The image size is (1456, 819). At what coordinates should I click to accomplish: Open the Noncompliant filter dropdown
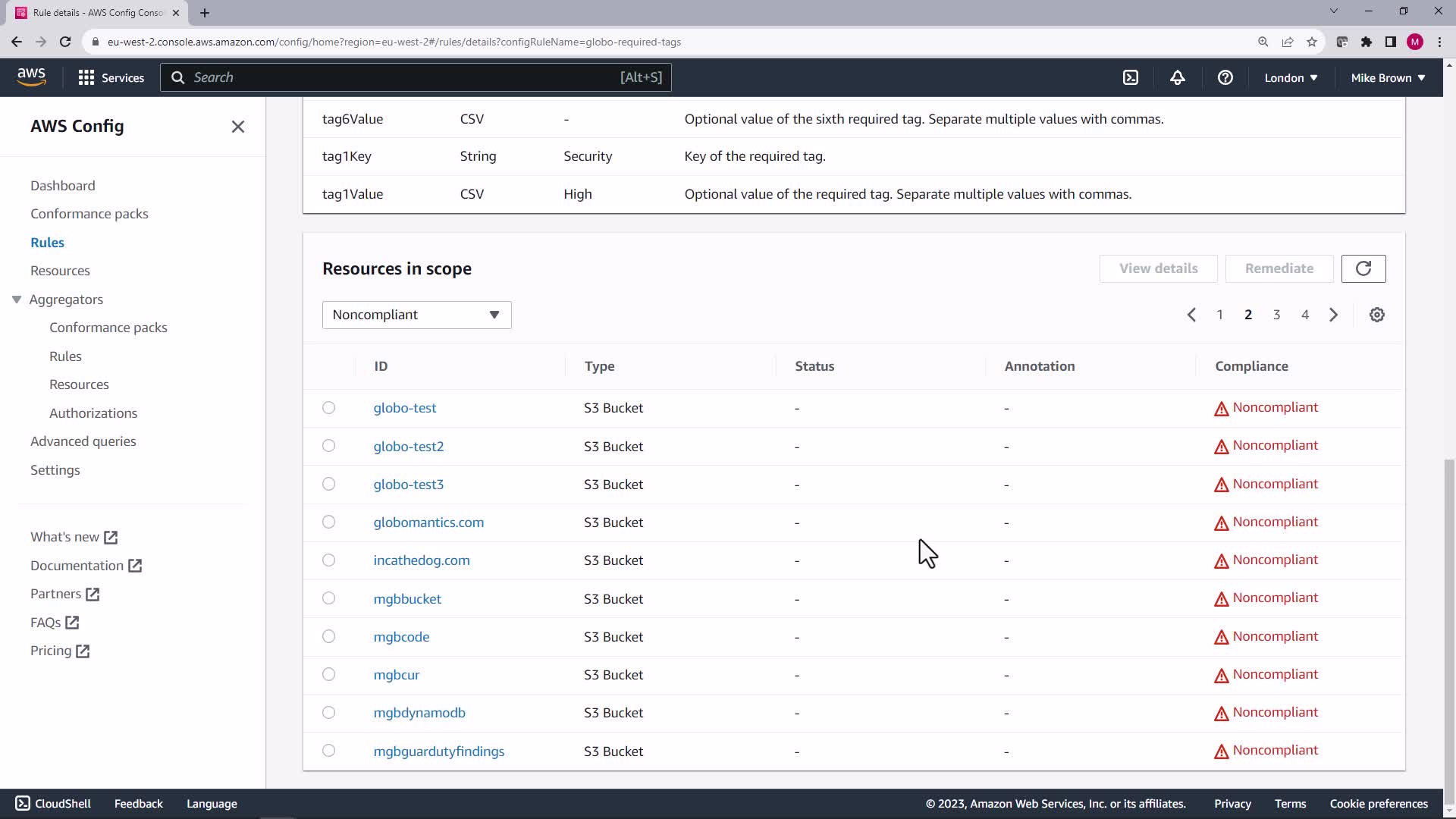point(416,315)
